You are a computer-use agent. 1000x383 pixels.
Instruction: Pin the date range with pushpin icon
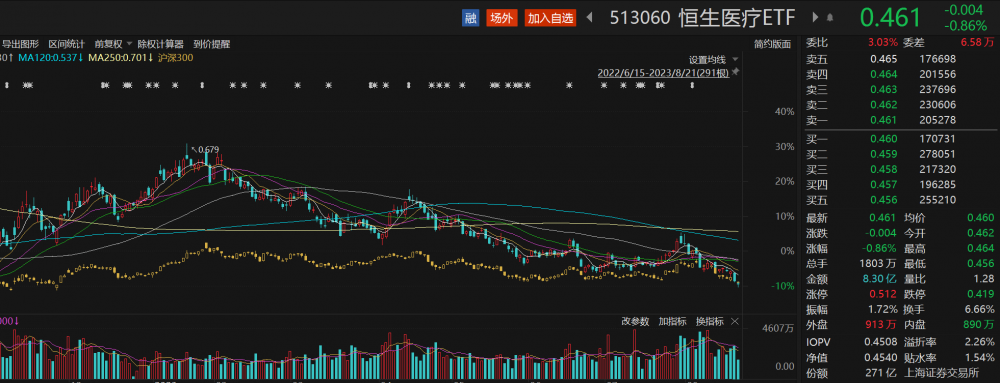(x=735, y=72)
